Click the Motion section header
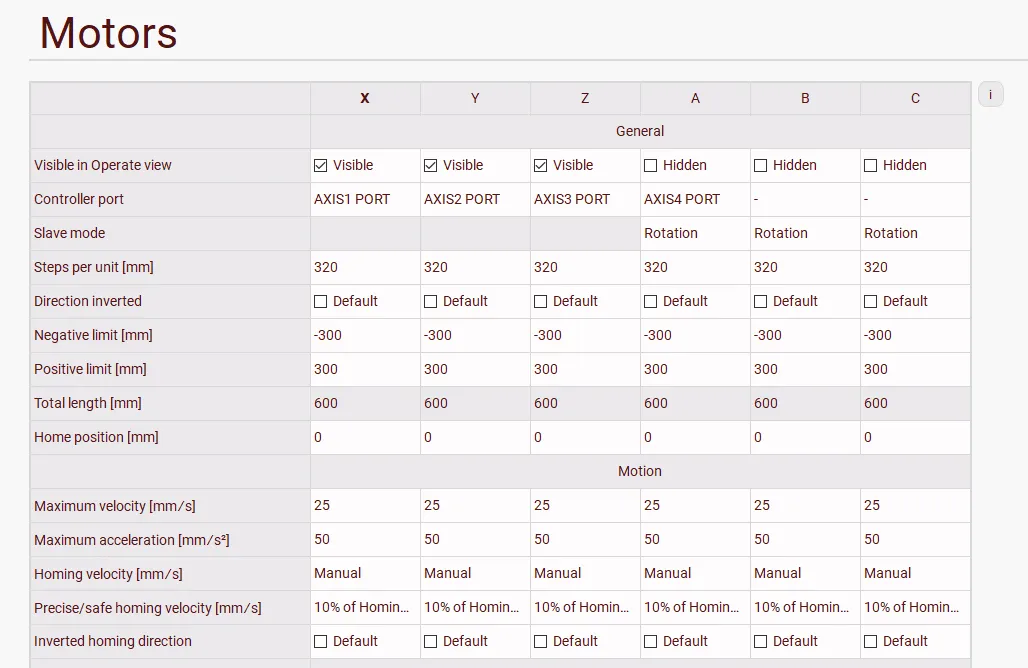 point(640,471)
